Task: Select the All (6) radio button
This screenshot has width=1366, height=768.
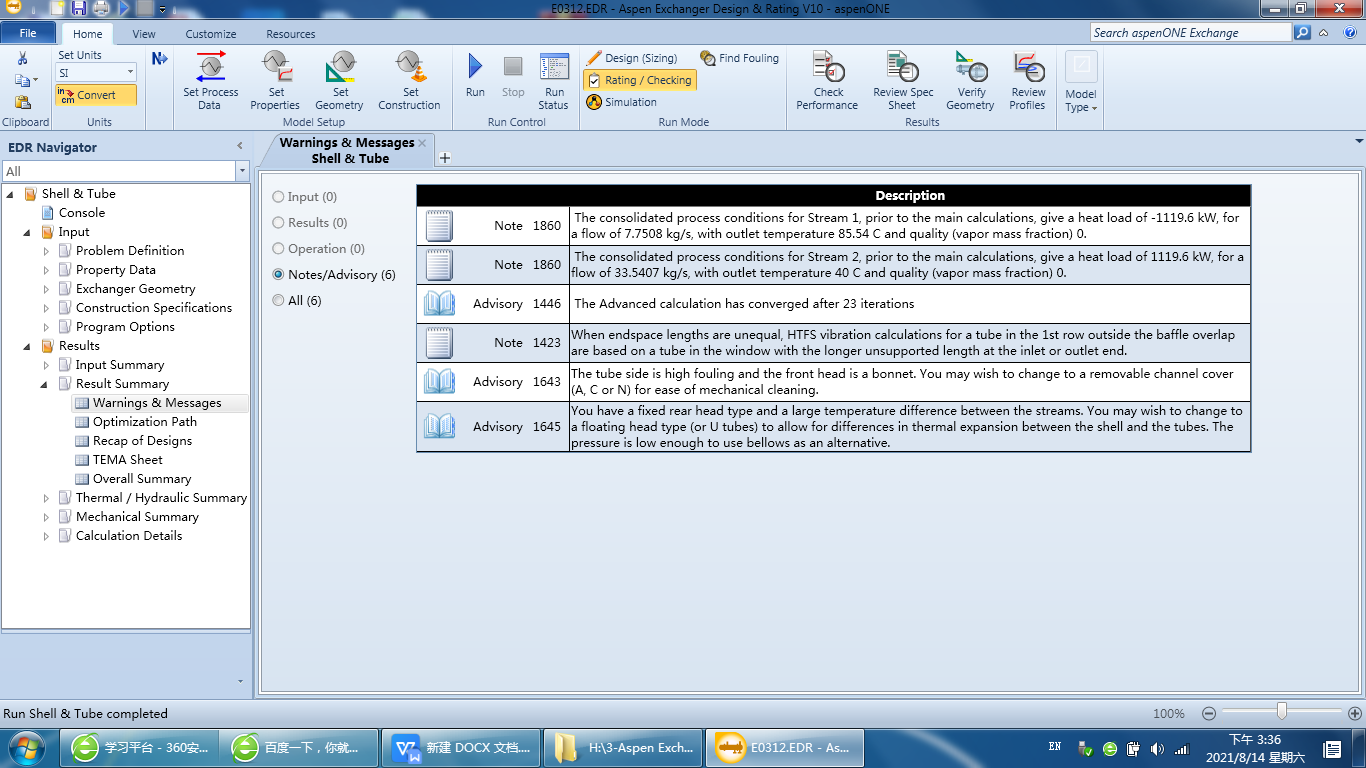Action: [x=279, y=301]
